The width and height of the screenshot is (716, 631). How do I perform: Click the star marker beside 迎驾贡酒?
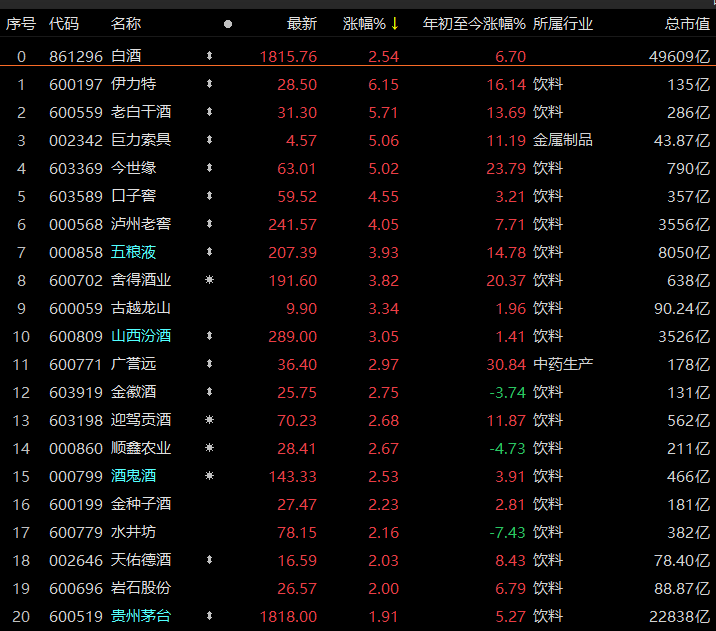point(209,420)
